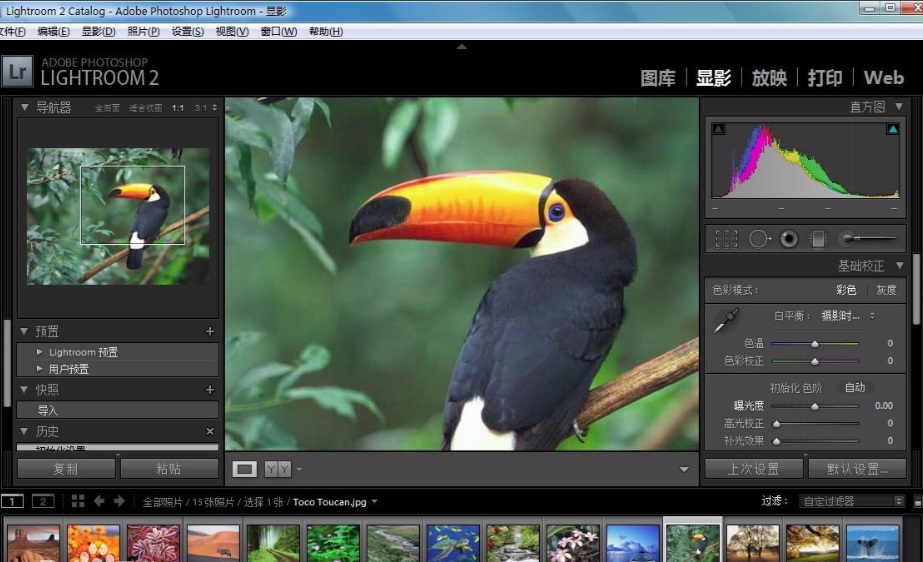This screenshot has width=923, height=562.
Task: Open the 显影(D) menu
Action: tap(98, 31)
